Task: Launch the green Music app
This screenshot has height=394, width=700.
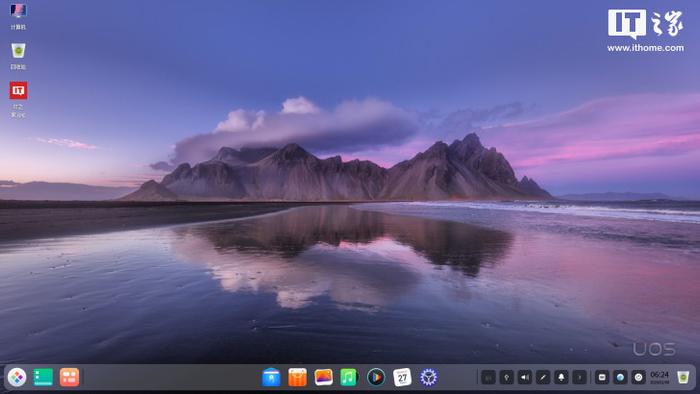Action: tap(349, 377)
